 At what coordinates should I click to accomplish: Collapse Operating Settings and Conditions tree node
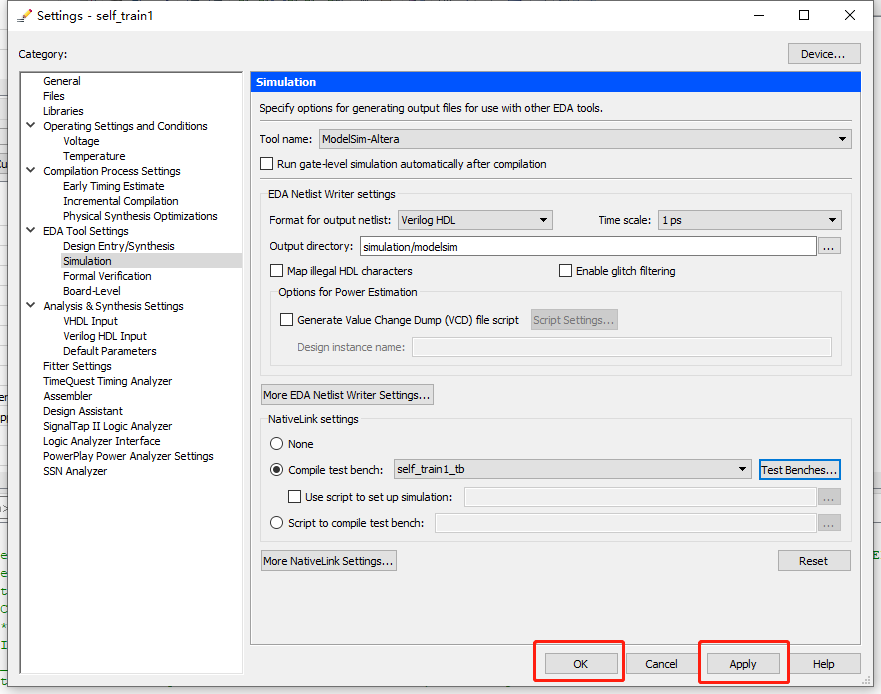[x=31, y=125]
